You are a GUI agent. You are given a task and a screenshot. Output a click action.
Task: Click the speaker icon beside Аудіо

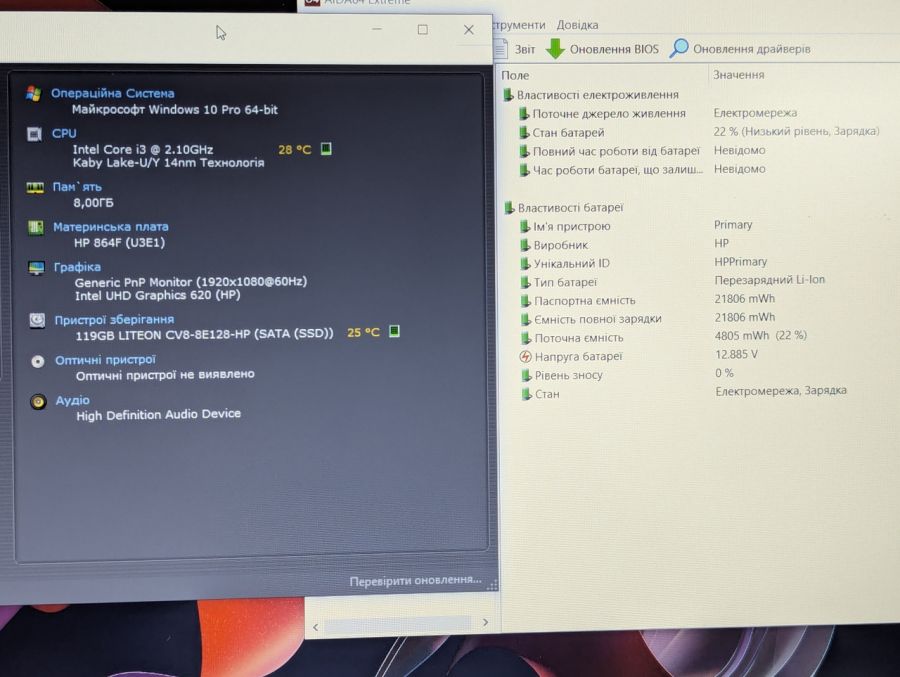(x=38, y=401)
